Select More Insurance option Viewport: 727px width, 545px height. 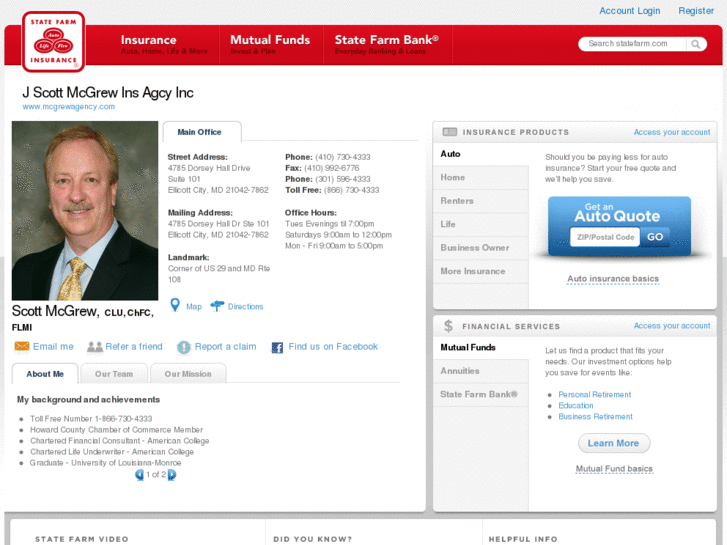pos(481,271)
